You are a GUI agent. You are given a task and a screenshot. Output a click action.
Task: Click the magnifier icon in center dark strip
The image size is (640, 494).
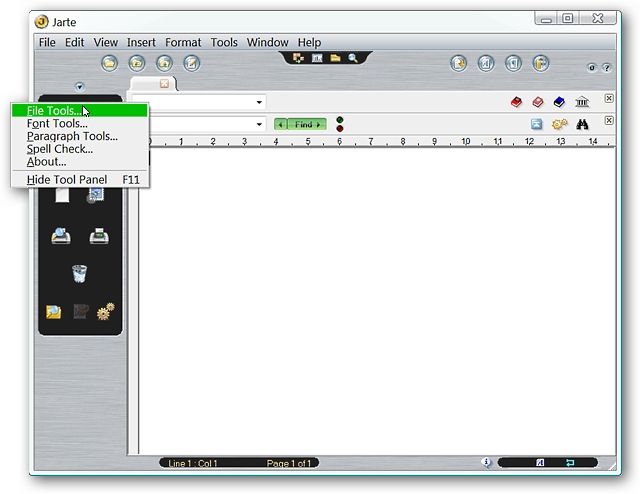(353, 58)
